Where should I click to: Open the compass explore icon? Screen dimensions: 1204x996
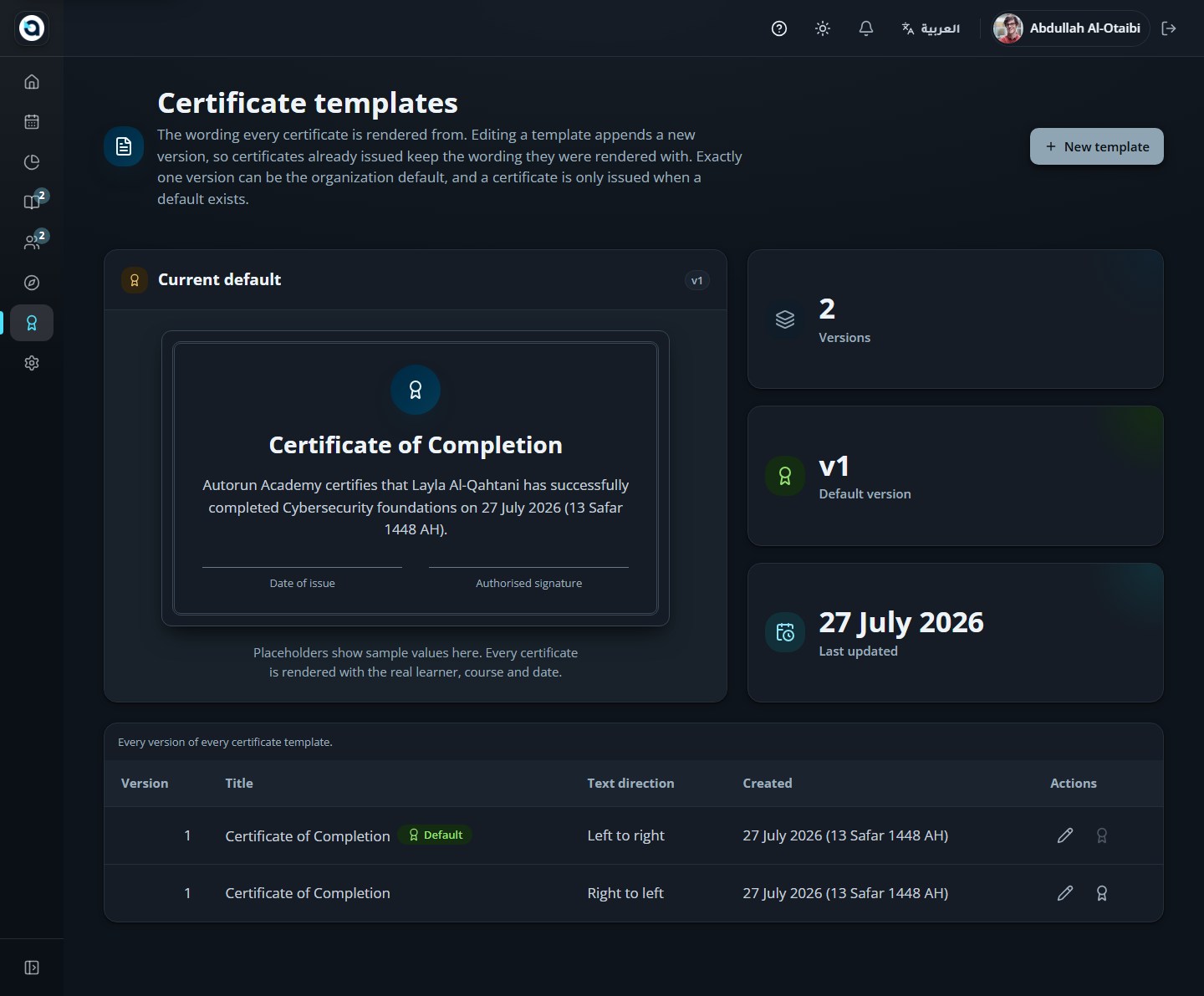[x=32, y=283]
